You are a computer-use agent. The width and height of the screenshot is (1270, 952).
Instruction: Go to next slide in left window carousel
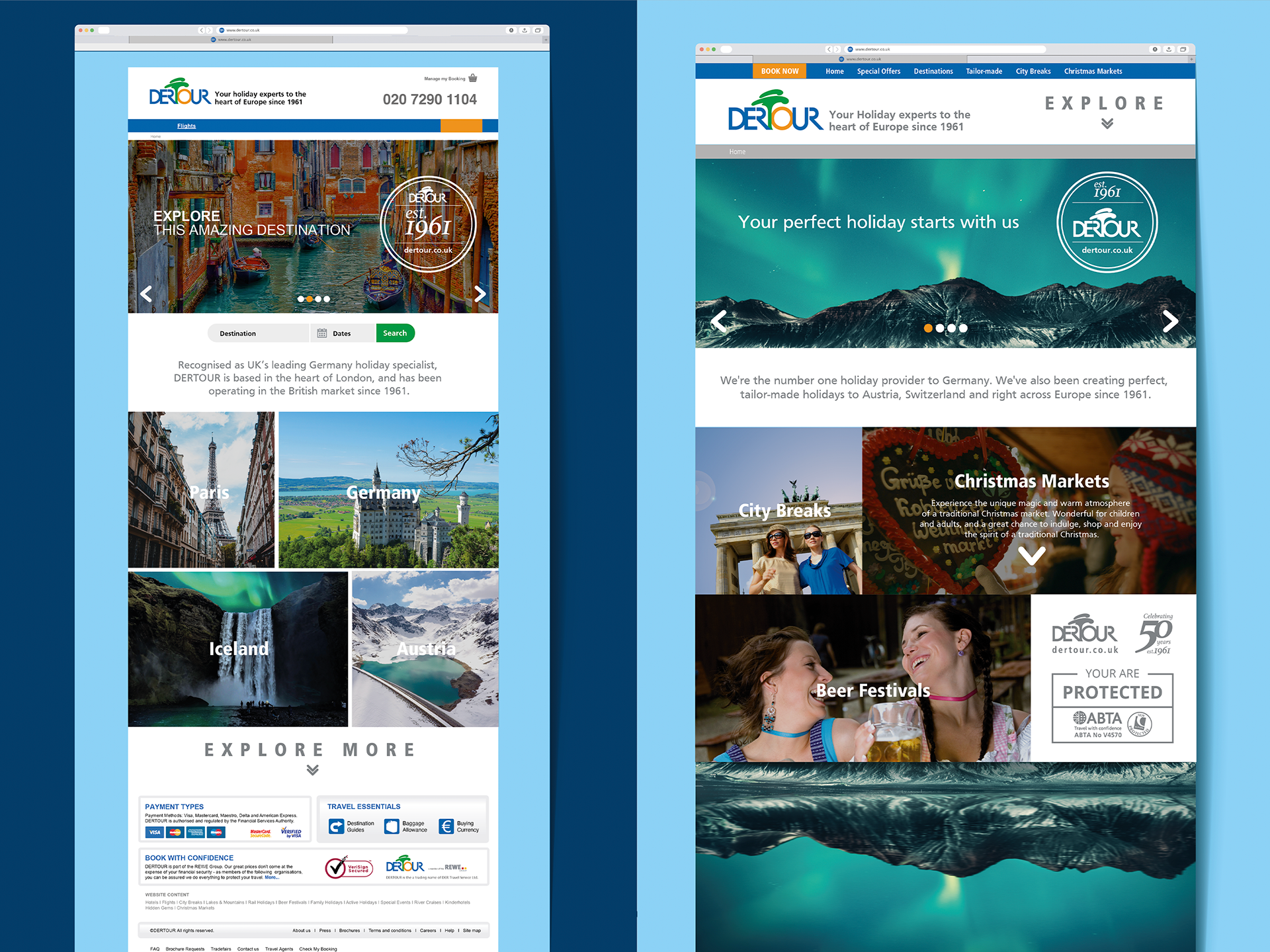pos(480,294)
